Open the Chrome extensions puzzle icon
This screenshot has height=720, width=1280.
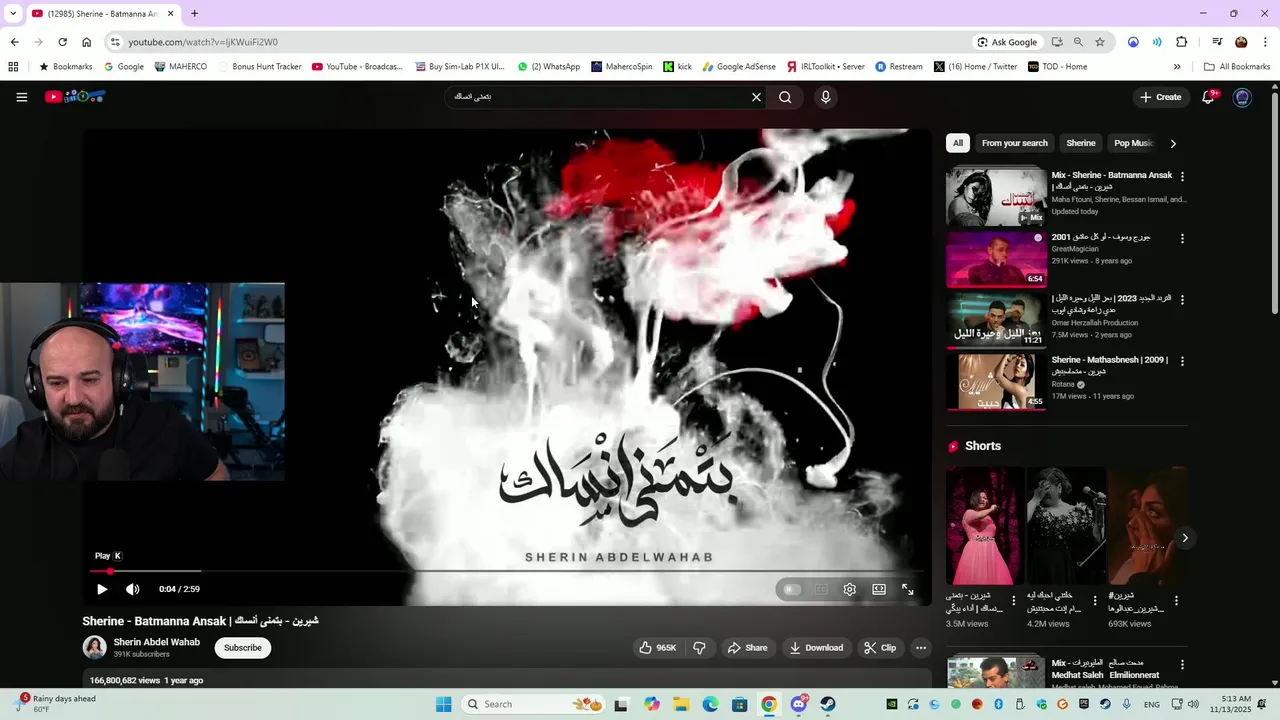click(x=1181, y=42)
